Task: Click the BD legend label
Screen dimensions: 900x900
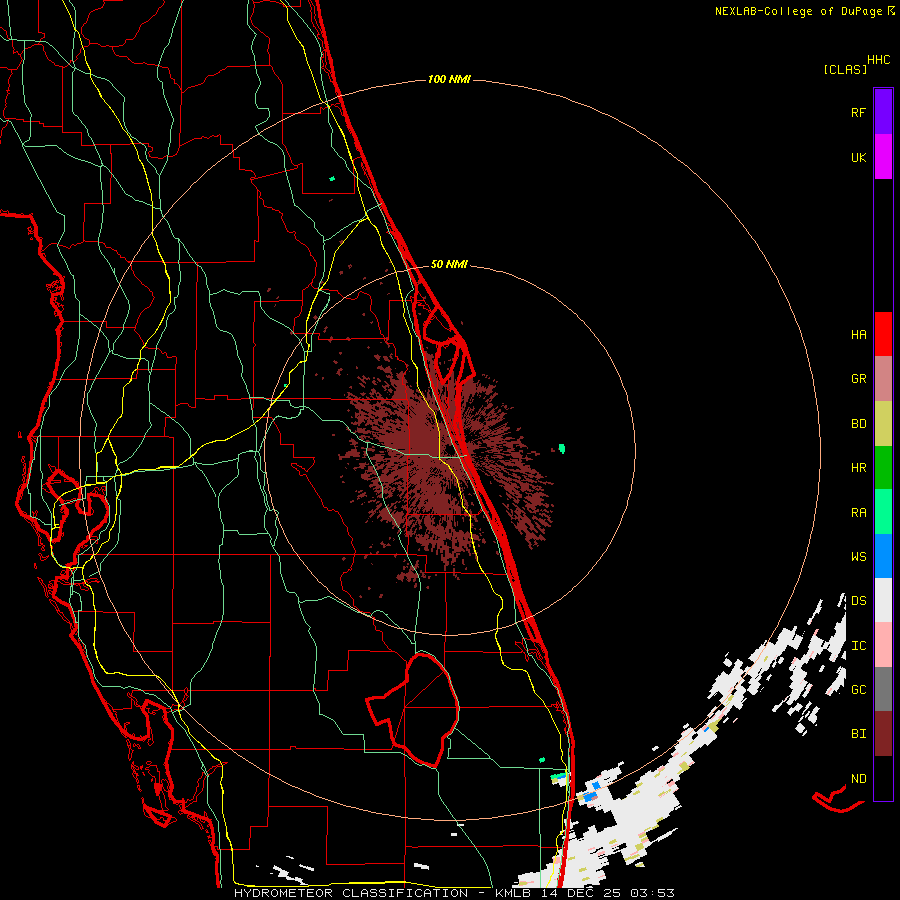Action: pos(858,424)
